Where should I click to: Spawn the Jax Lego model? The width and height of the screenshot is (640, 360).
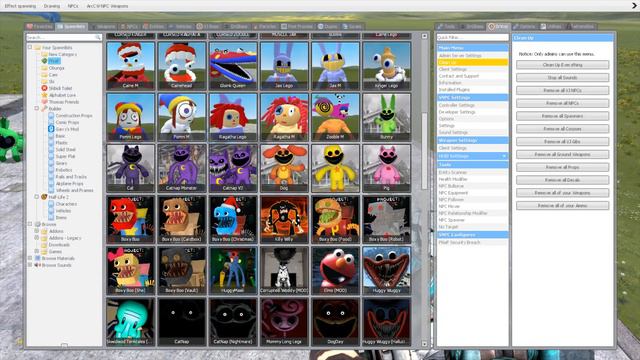coord(284,66)
